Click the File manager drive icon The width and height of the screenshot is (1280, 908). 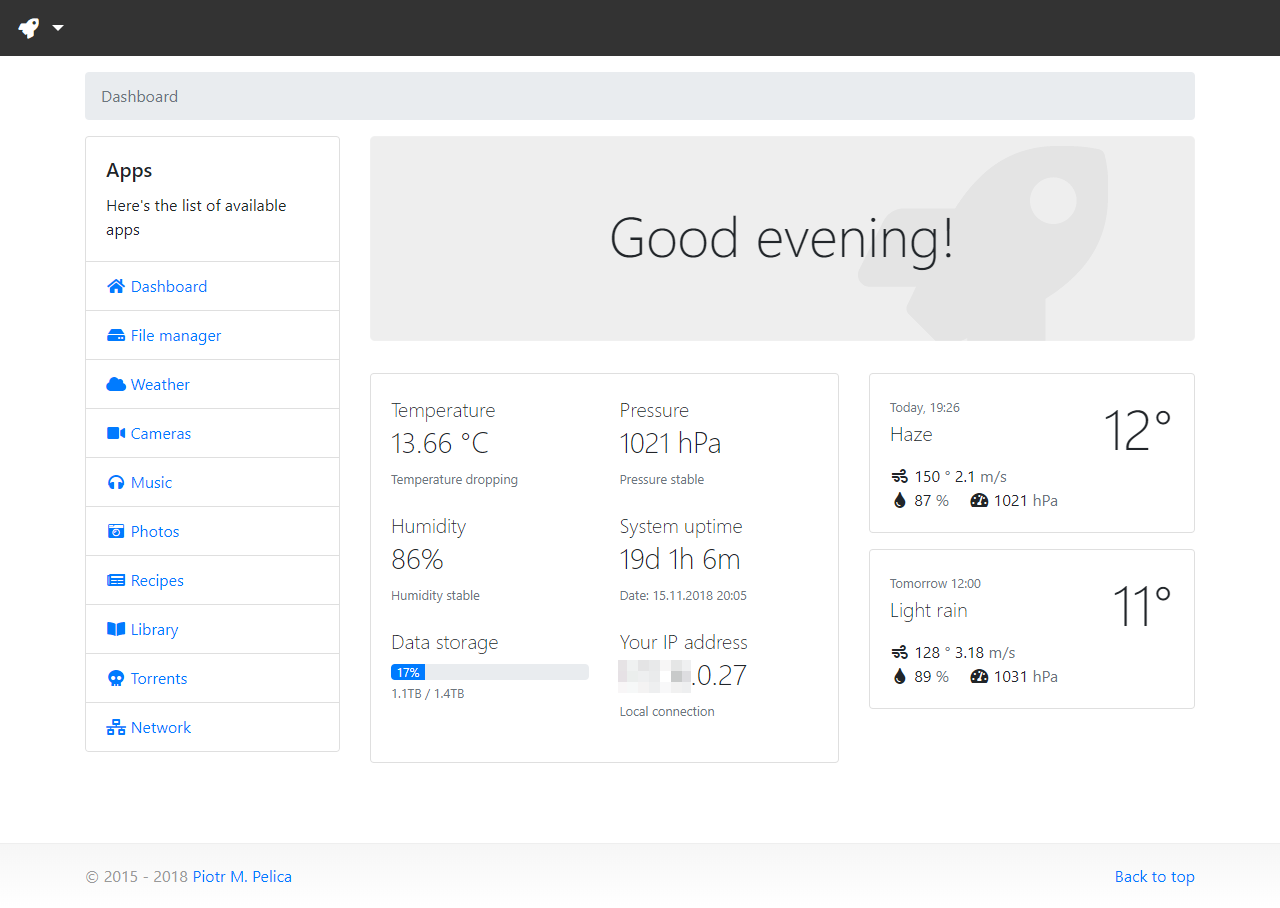pos(116,336)
